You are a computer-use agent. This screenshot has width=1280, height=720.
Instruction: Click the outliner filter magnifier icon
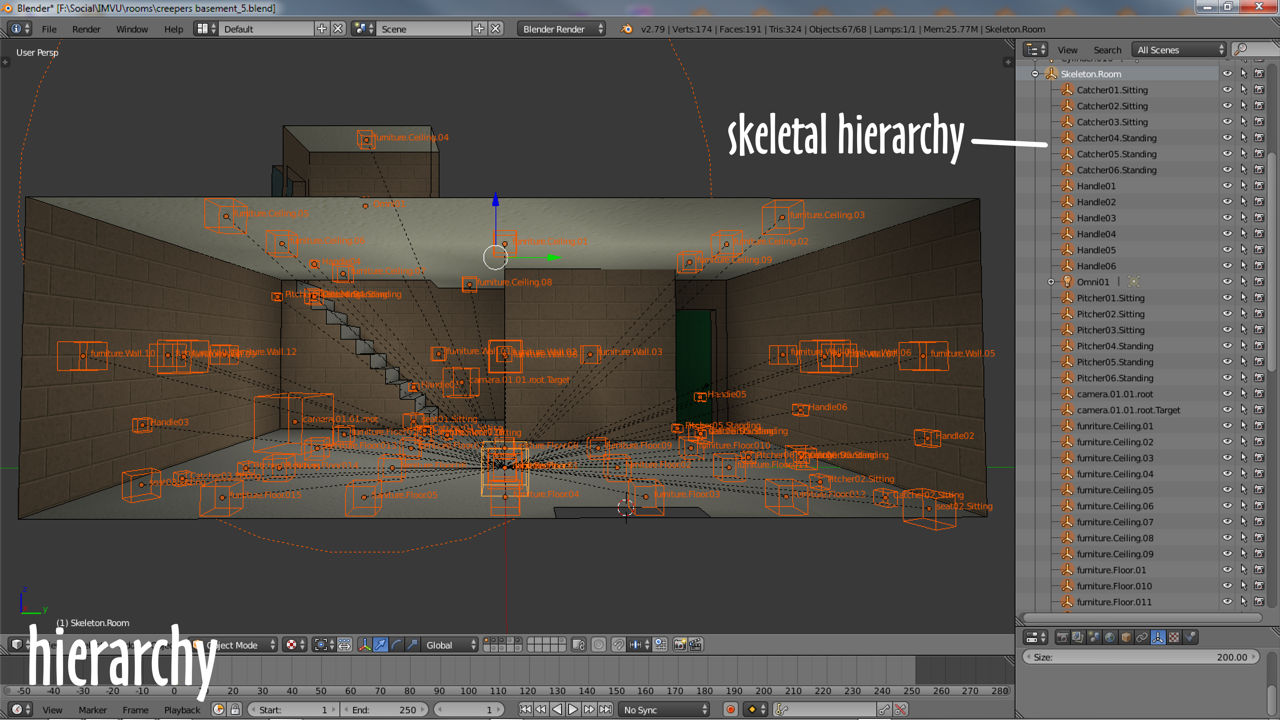tap(1241, 49)
